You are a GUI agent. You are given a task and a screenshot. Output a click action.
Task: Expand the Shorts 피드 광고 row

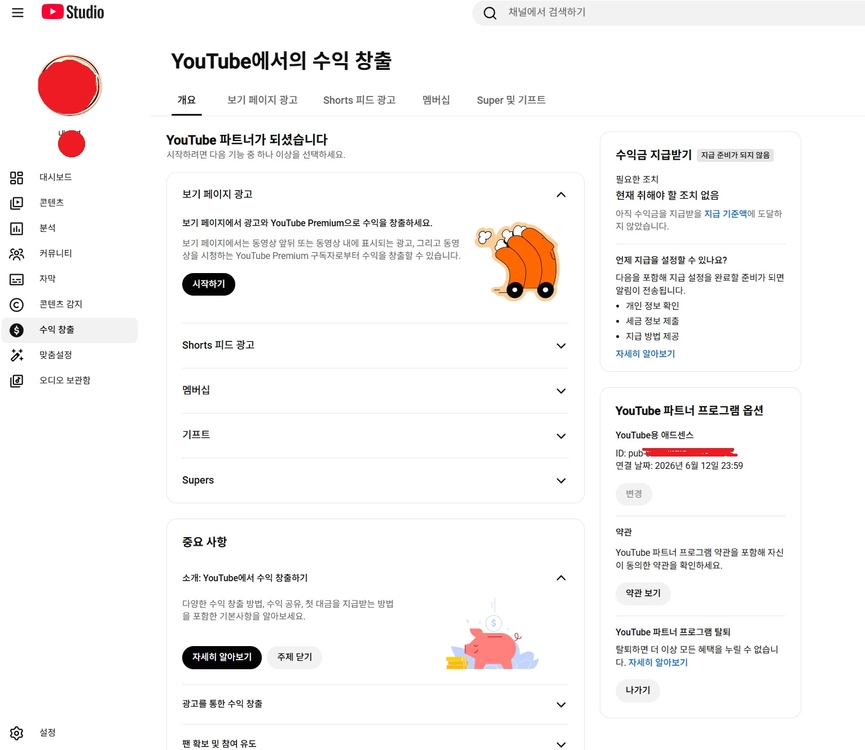375,345
